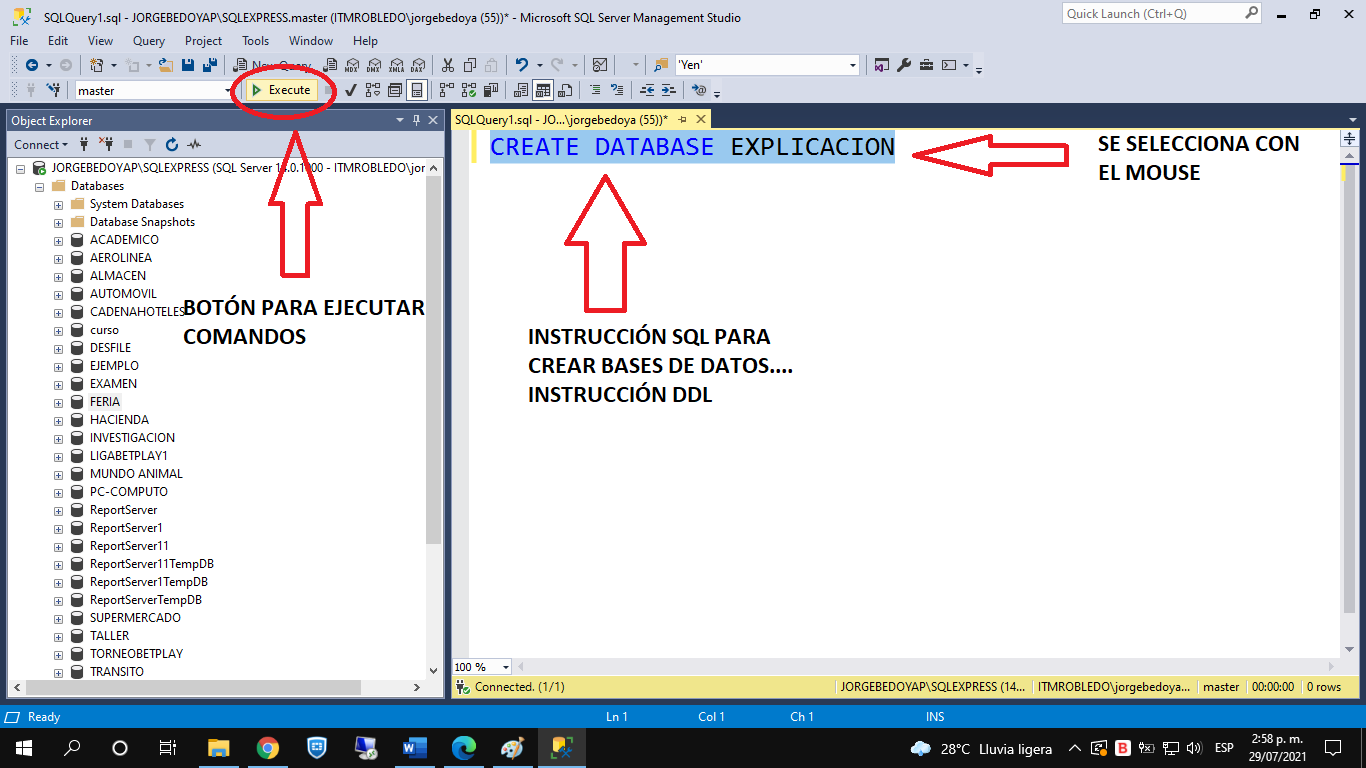This screenshot has width=1366, height=768.
Task: Save the query with the single-disk Save icon
Action: (x=188, y=65)
